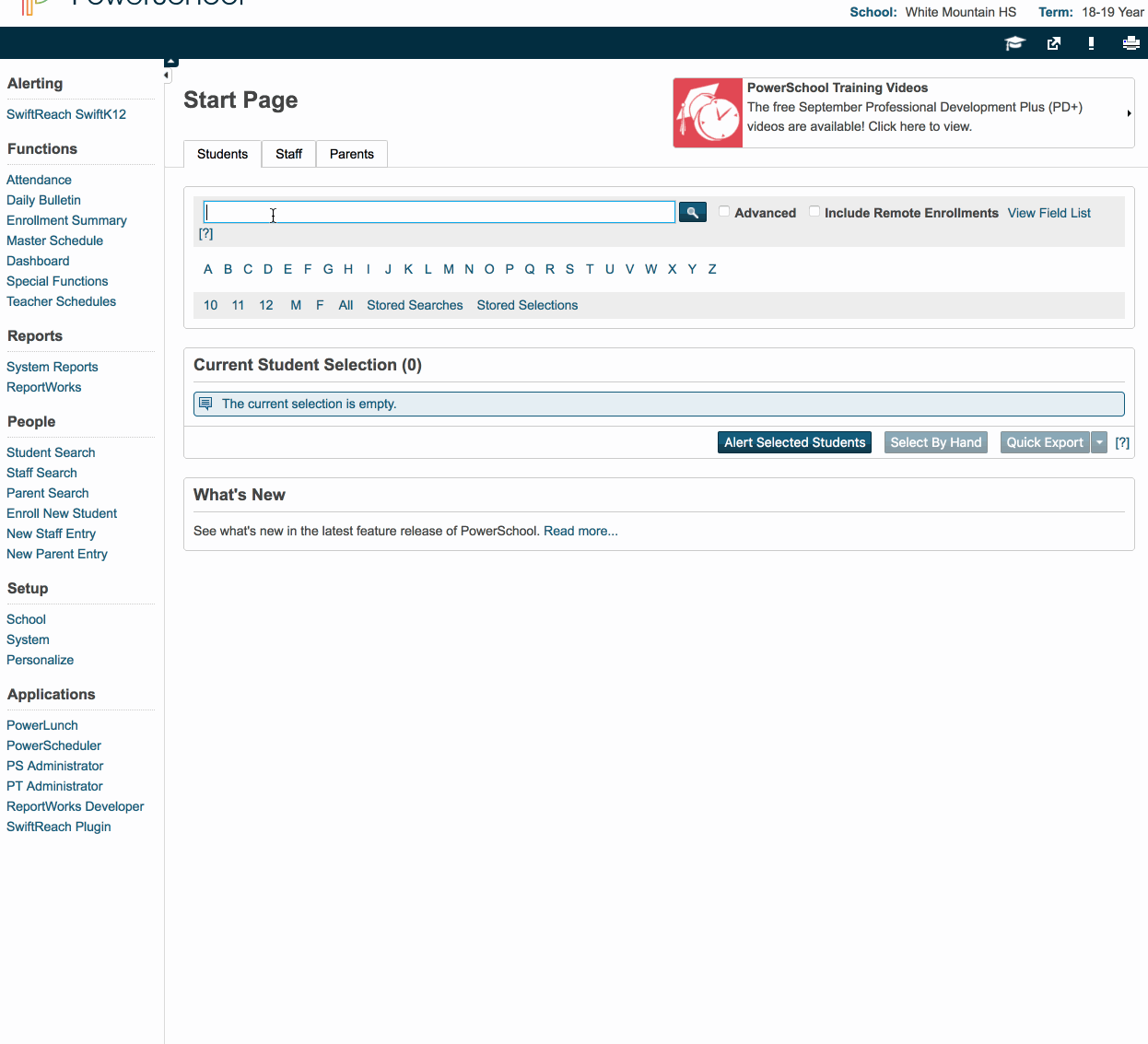The image size is (1148, 1044).
Task: Filter students by grade 11
Action: [238, 305]
